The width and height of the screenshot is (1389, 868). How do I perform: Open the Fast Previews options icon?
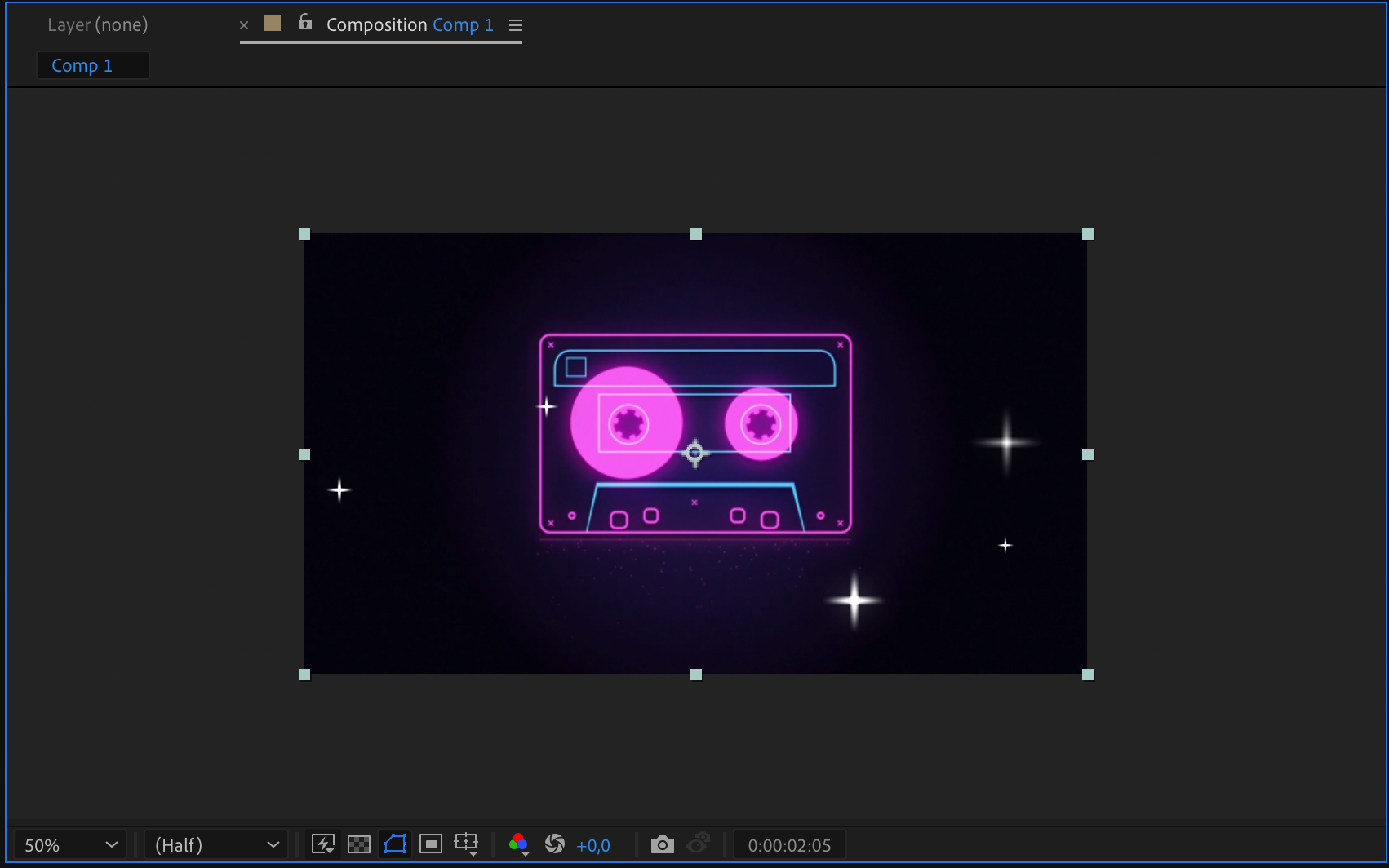[x=323, y=844]
